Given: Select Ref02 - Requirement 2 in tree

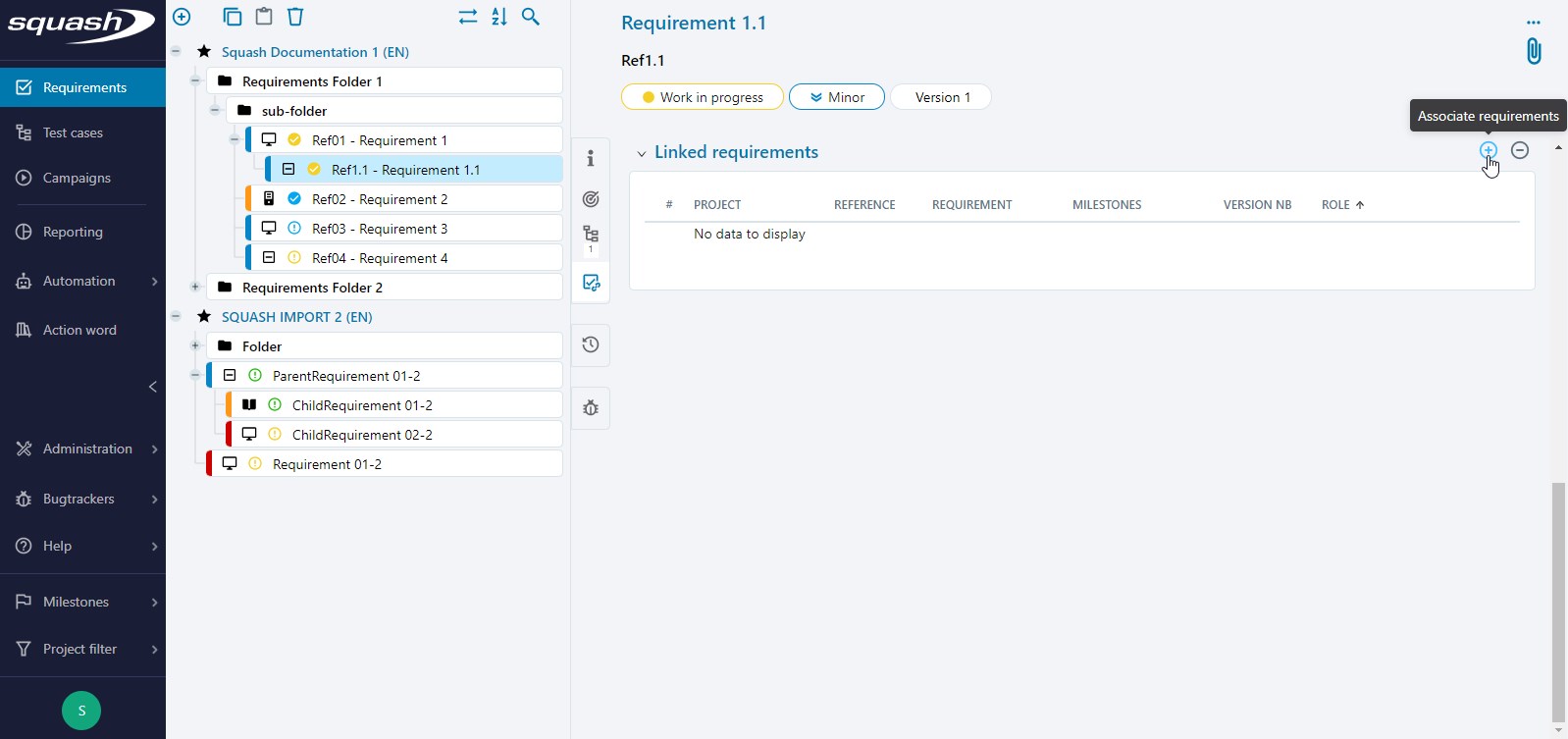Looking at the screenshot, I should pos(380,199).
